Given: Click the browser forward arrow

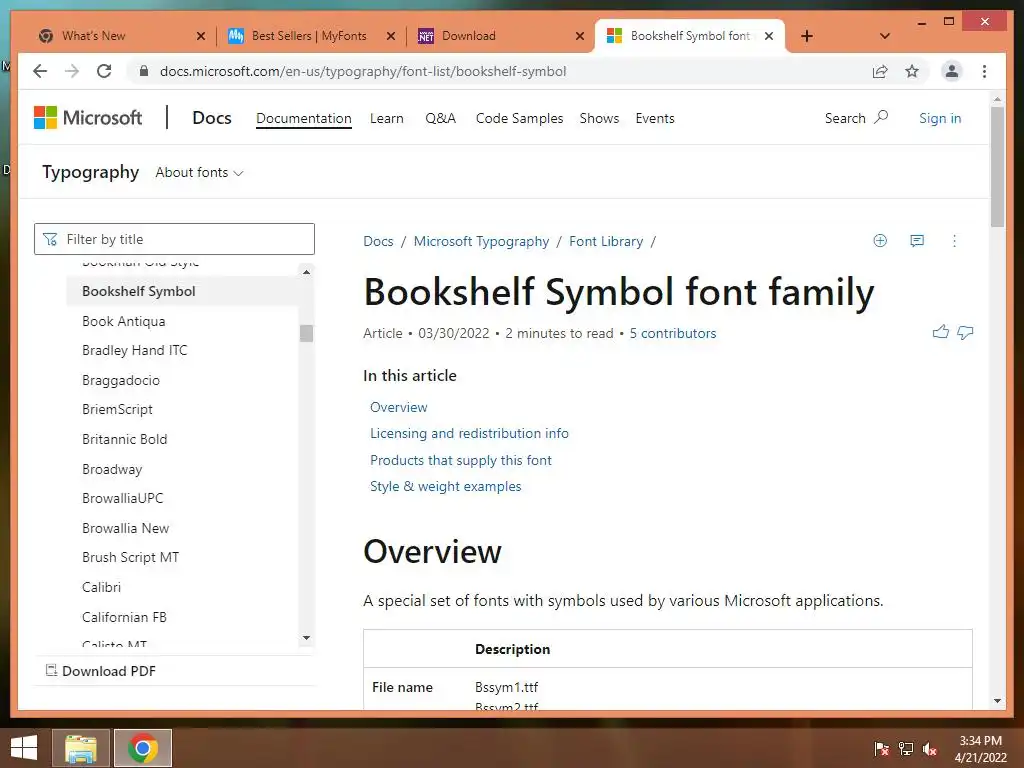Looking at the screenshot, I should 72,71.
